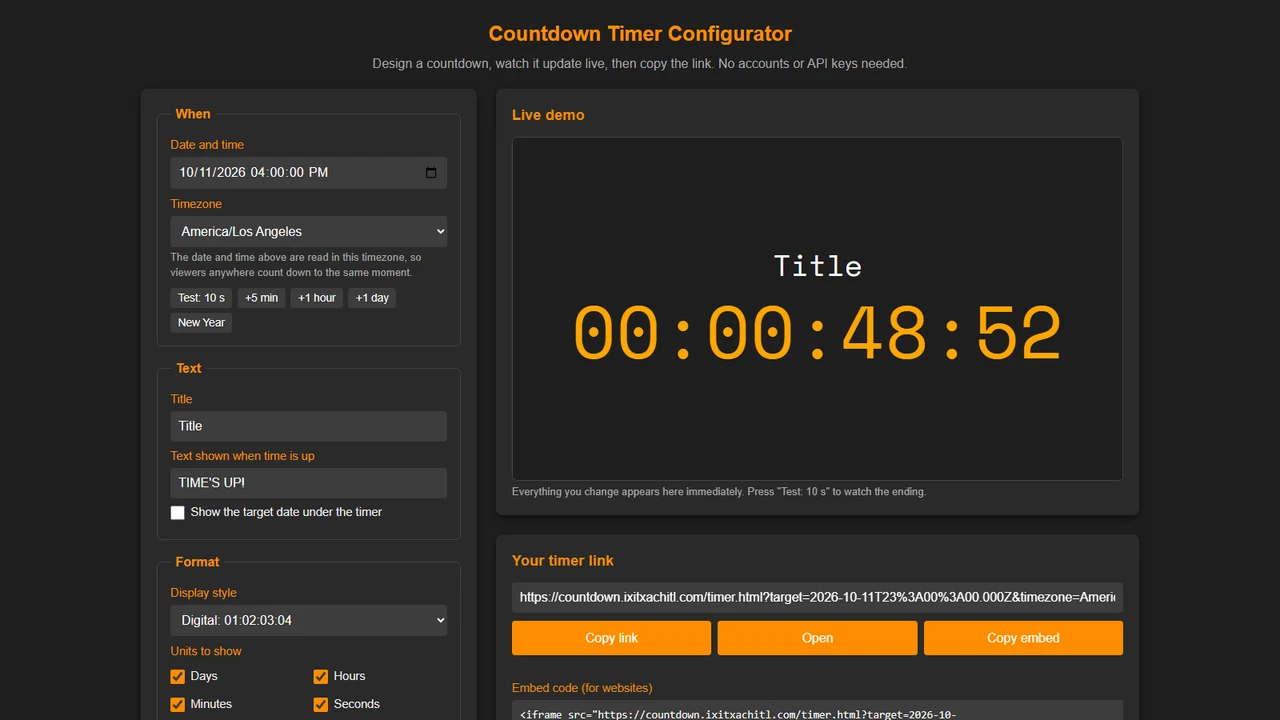Add five minutes with '+5 min' button
The width and height of the screenshot is (1280, 720).
coord(261,298)
